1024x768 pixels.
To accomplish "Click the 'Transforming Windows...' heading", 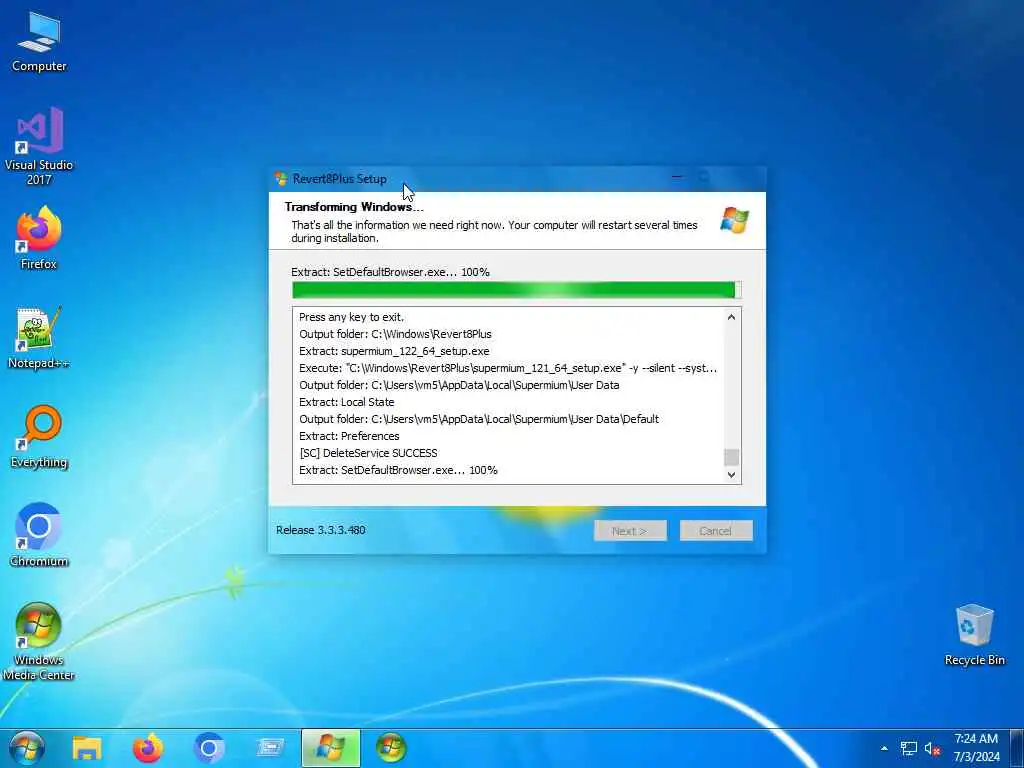I will coord(354,206).
